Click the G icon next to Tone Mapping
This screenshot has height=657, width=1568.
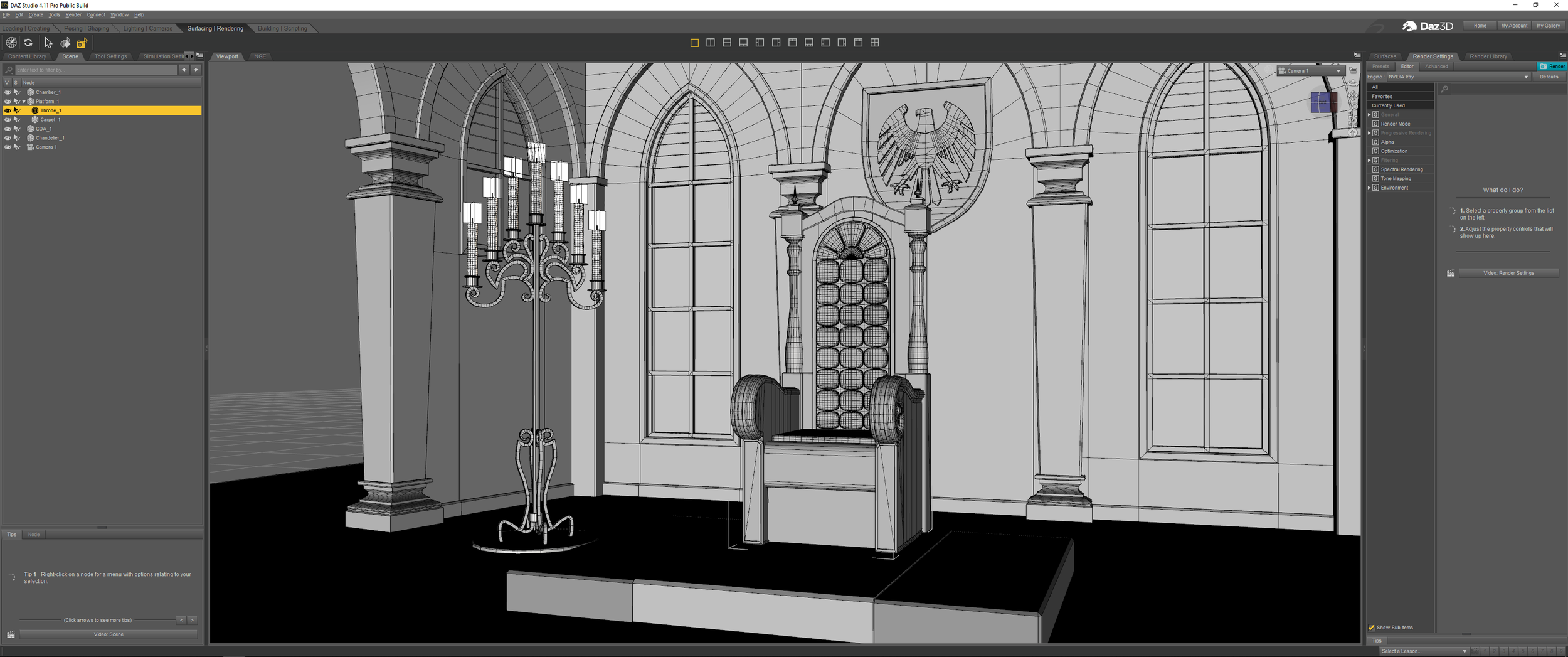[x=1375, y=178]
